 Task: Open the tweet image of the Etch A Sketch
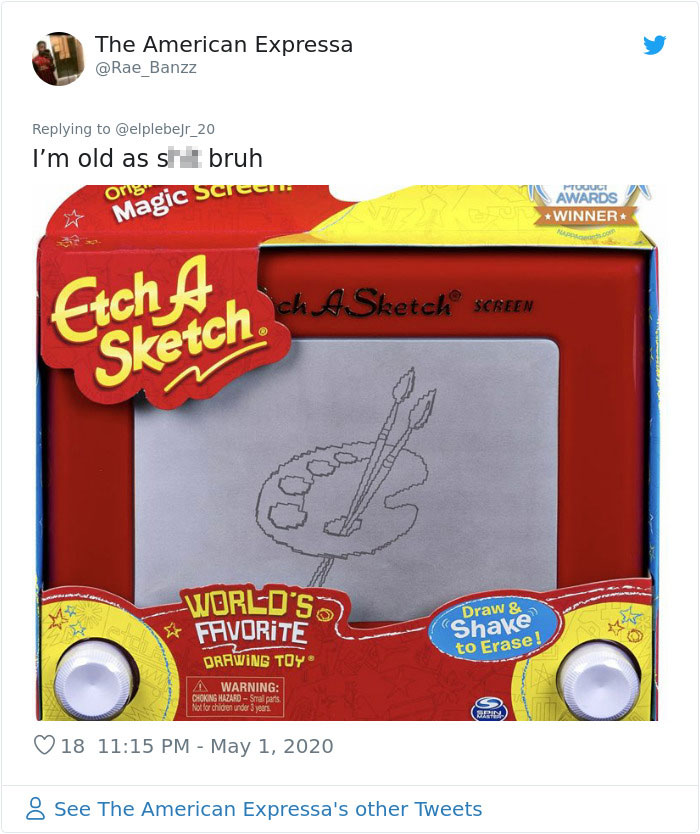click(x=350, y=450)
